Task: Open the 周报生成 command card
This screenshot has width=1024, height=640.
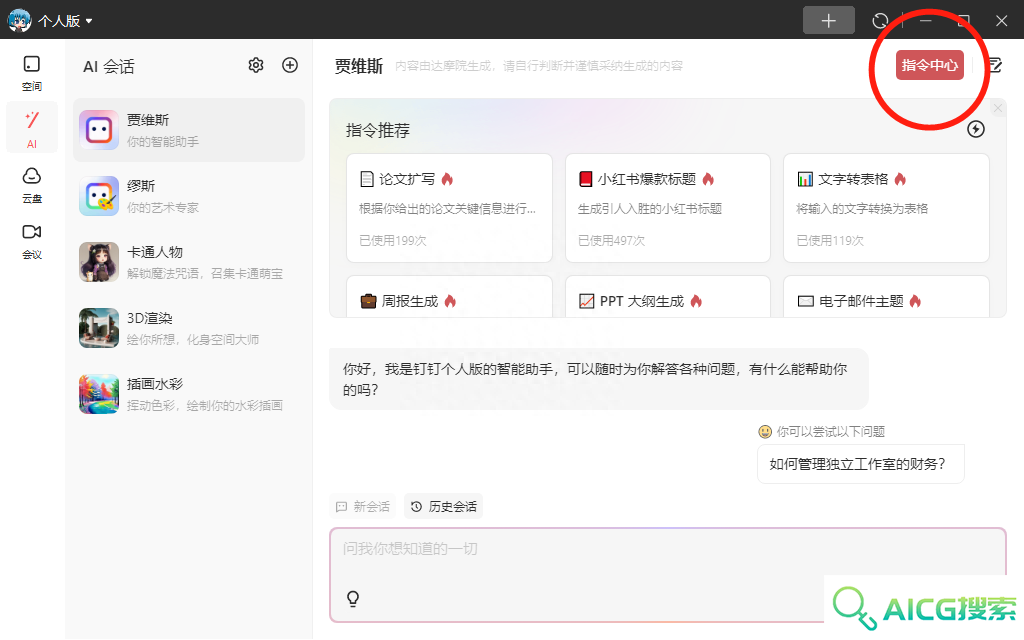Action: point(449,297)
